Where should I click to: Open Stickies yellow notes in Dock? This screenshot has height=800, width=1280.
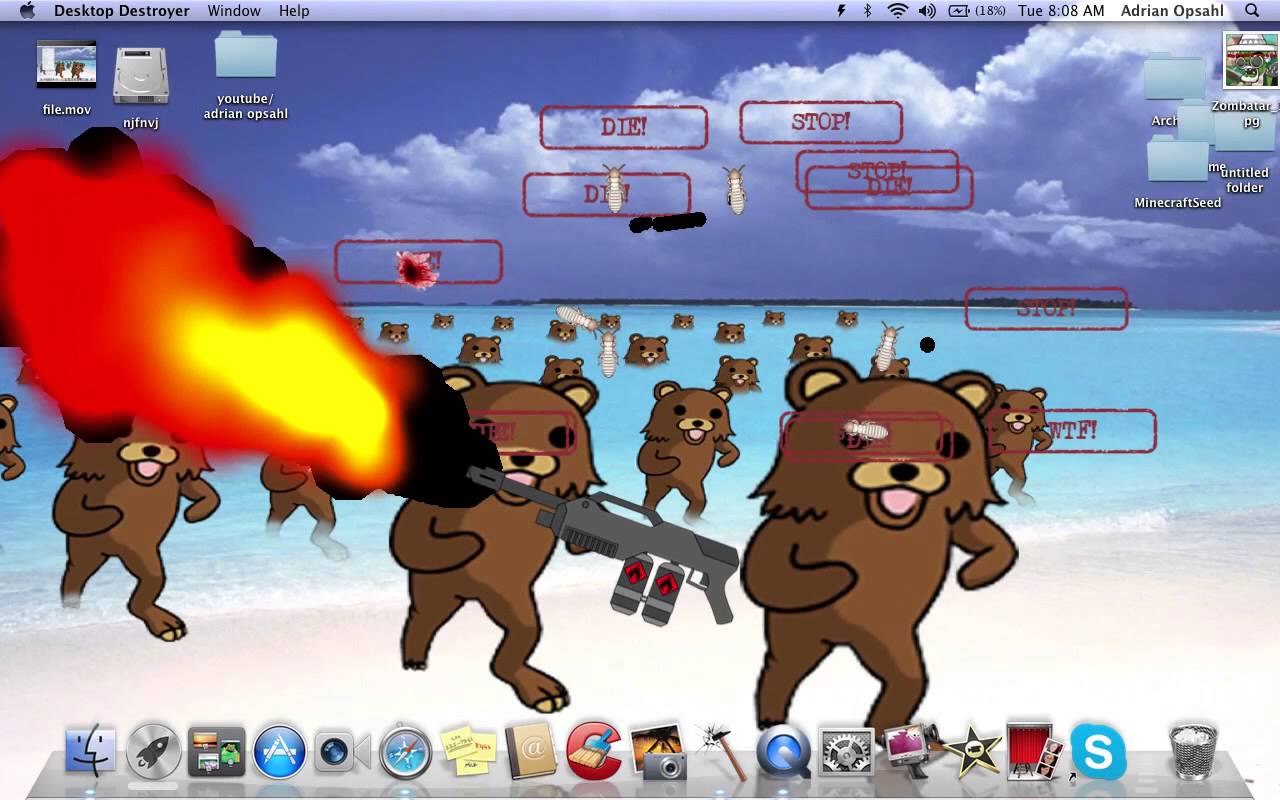(x=468, y=752)
